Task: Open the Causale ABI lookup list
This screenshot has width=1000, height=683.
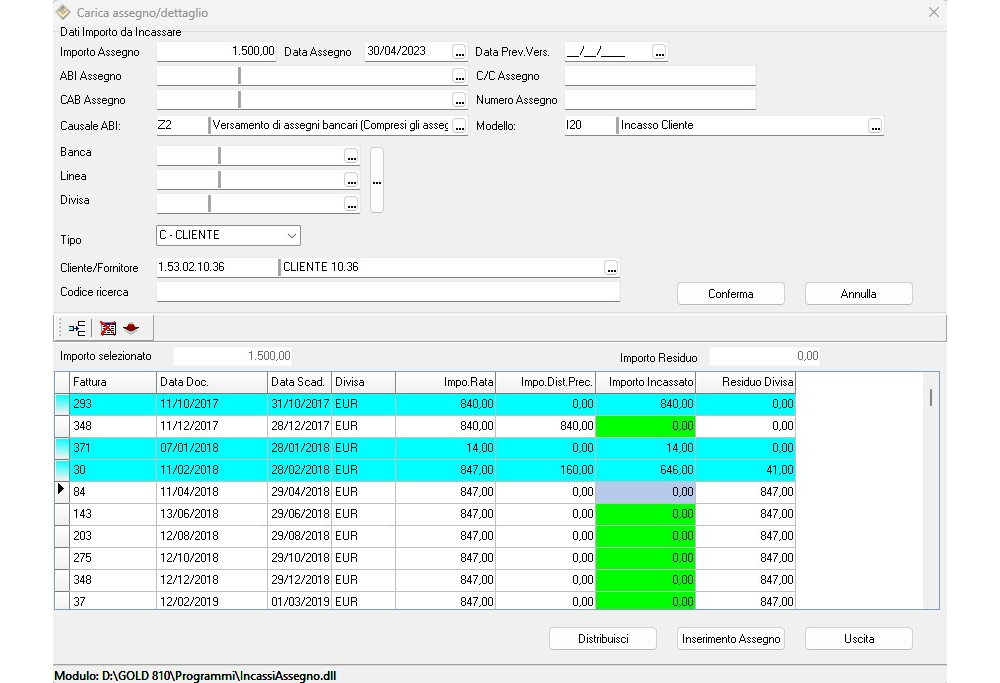Action: click(460, 126)
